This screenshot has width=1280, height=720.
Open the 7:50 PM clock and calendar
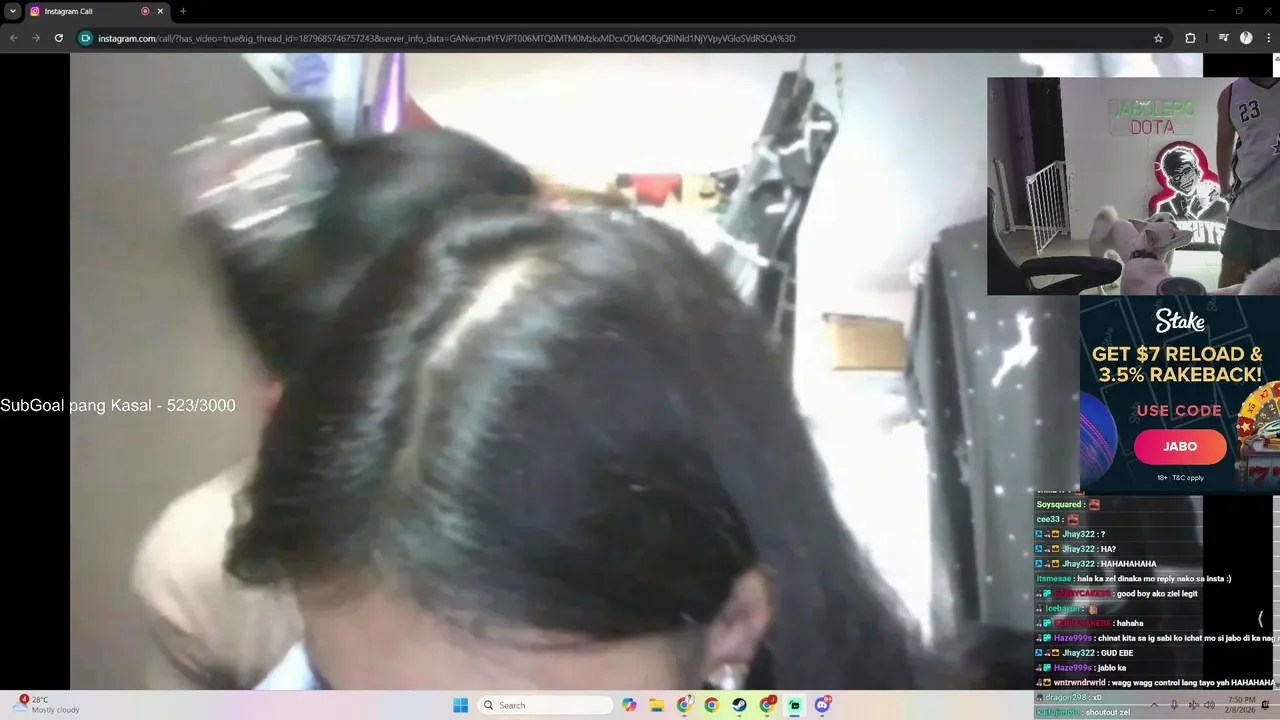click(x=1241, y=705)
